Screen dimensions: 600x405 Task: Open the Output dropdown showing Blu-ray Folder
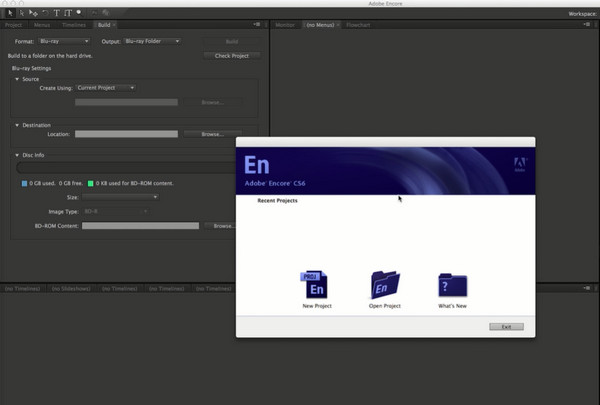pyautogui.click(x=152, y=41)
